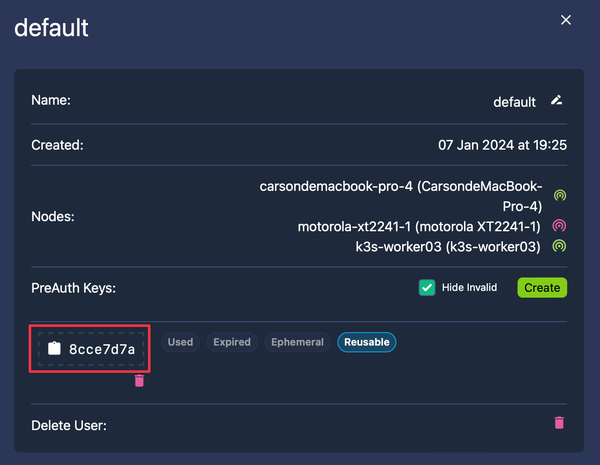Click the Ephemeral key badge
Image resolution: width=600 pixels, height=465 pixels.
pos(297,342)
